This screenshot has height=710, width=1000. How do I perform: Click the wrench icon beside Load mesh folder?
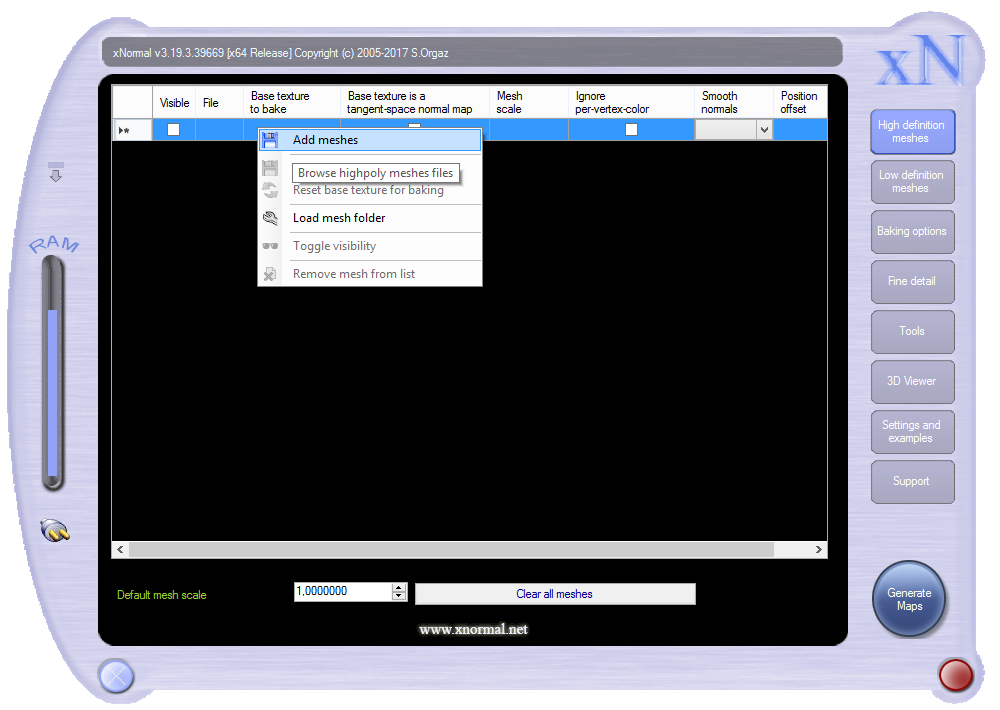[270, 218]
